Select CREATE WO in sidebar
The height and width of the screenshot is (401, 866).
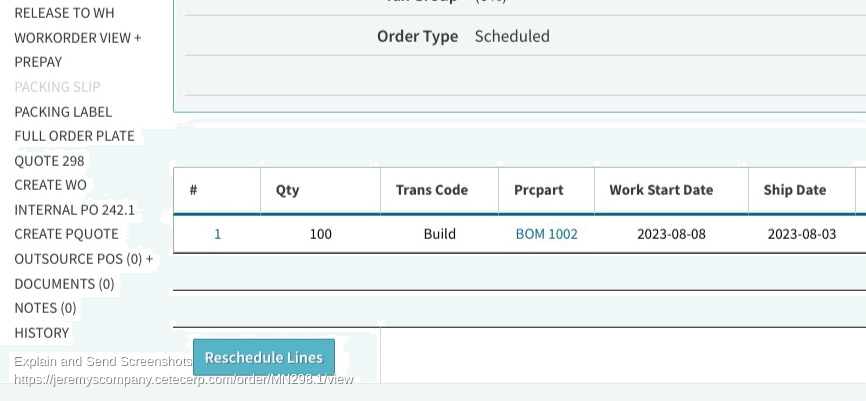(x=50, y=185)
